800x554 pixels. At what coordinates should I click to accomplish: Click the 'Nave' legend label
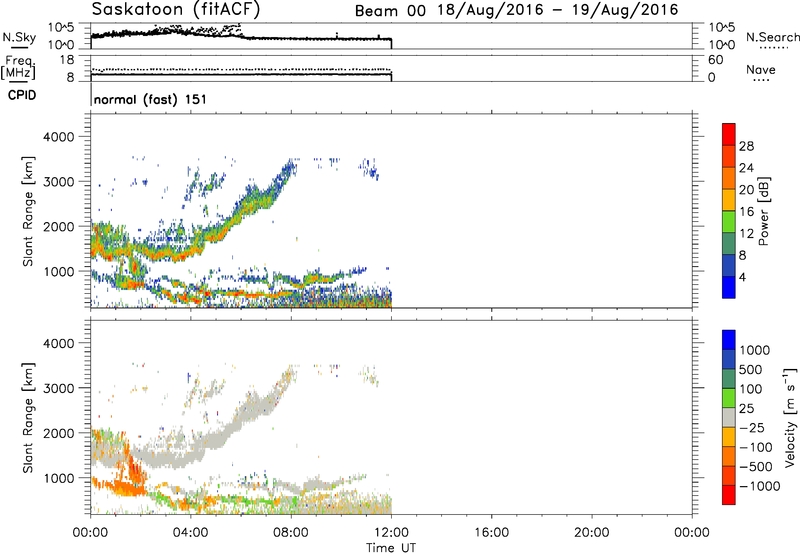pos(761,70)
